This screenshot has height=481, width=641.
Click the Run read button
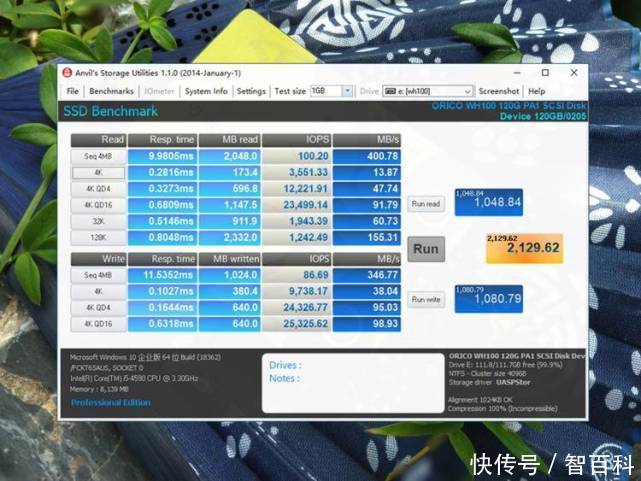click(426, 204)
